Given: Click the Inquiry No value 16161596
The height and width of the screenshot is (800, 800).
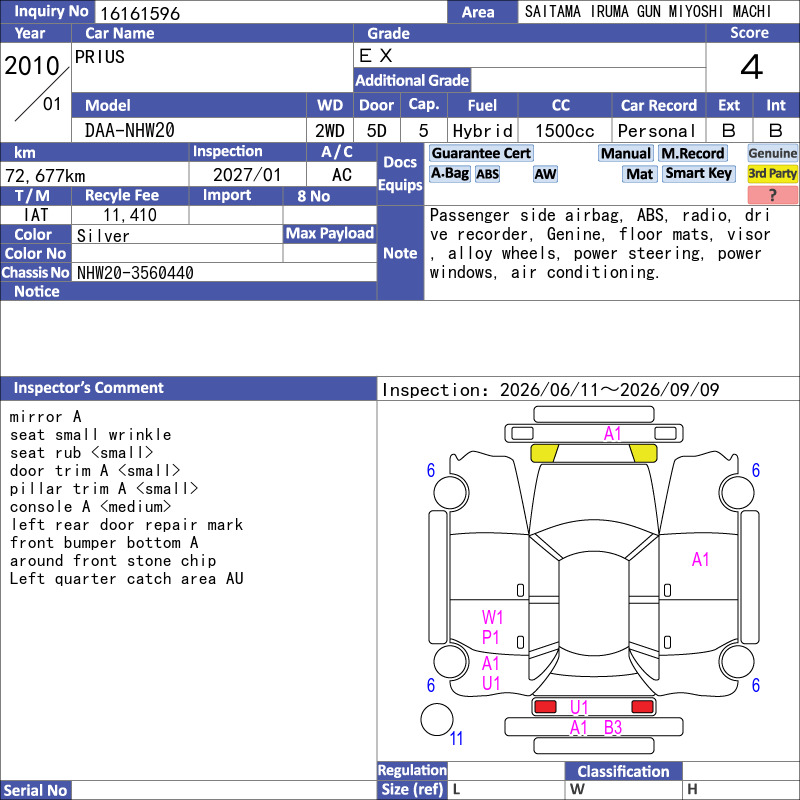Looking at the screenshot, I should (140, 13).
